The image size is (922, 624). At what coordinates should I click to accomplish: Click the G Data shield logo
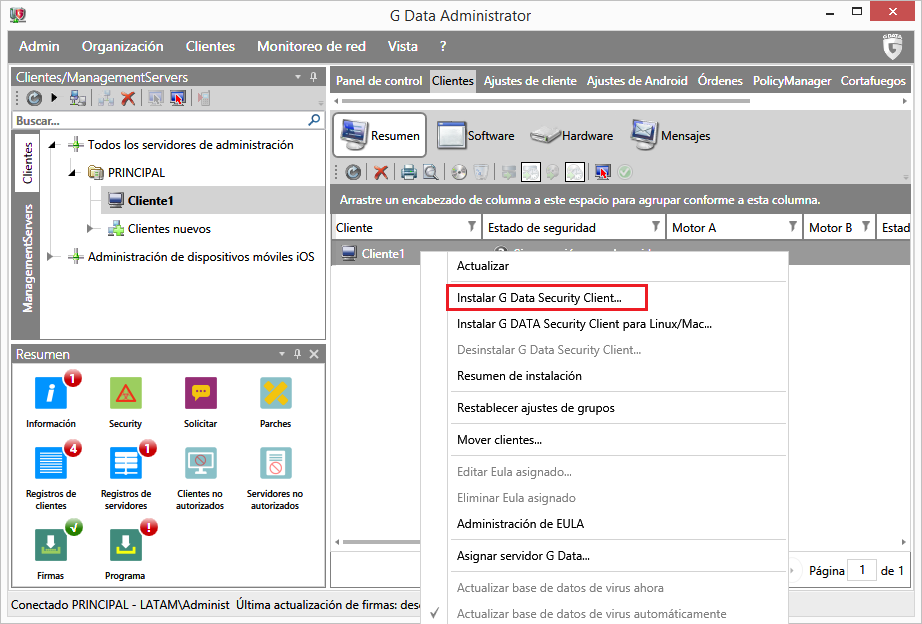point(892,46)
